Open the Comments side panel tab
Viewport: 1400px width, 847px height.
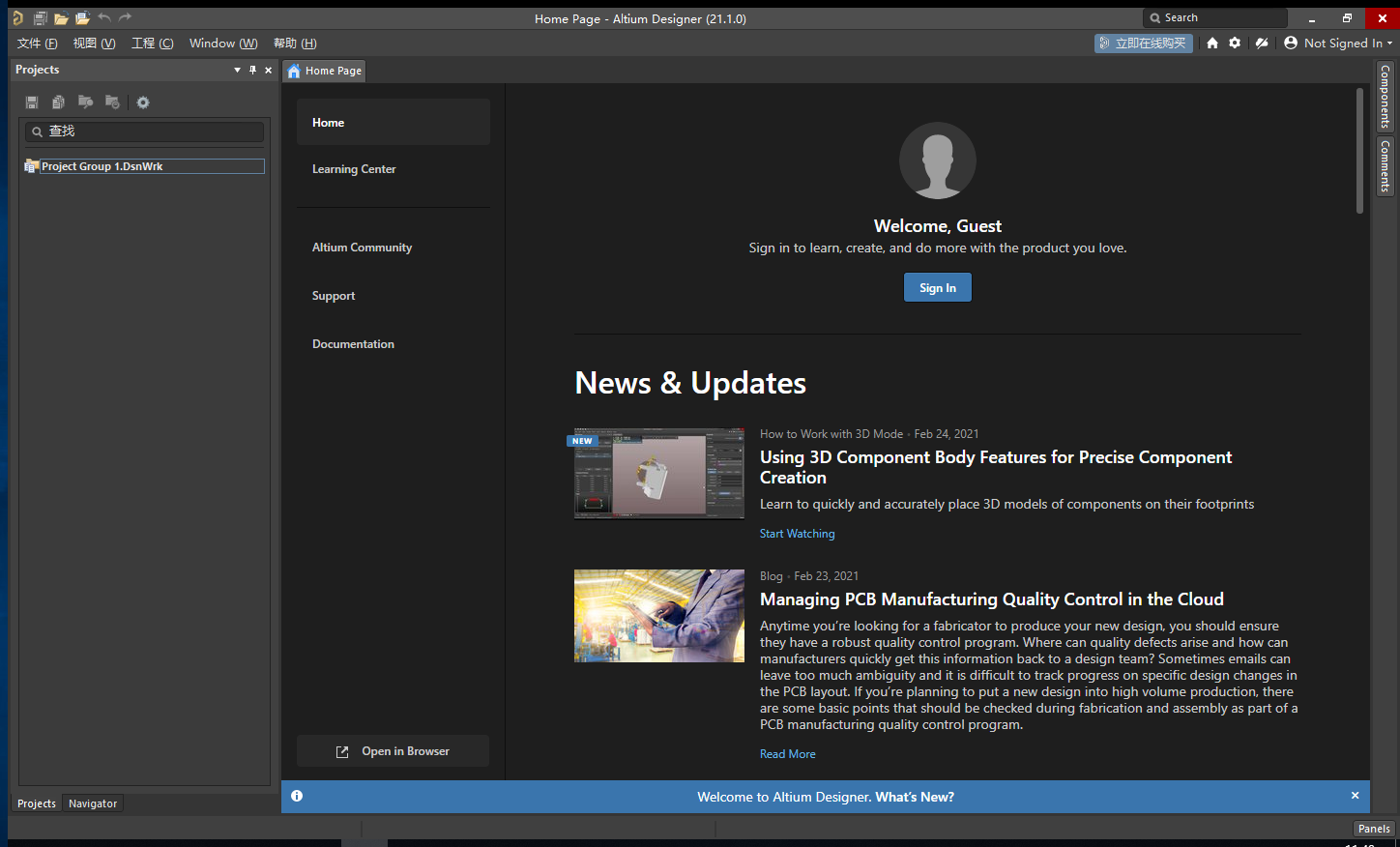1385,166
